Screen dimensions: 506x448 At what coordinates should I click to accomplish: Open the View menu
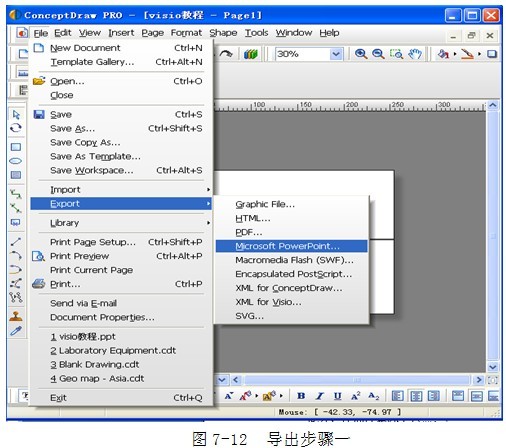90,33
